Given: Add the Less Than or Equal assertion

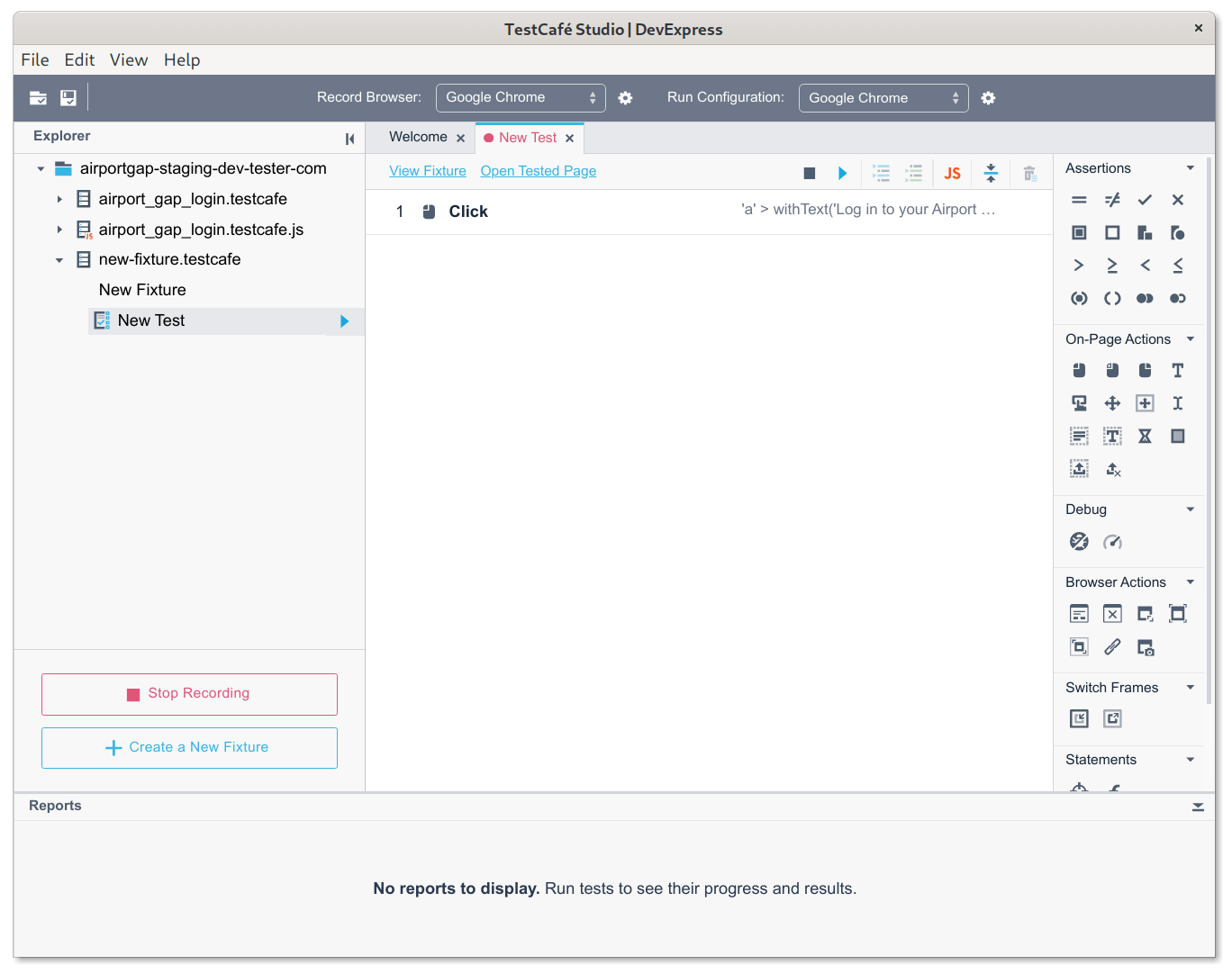Looking at the screenshot, I should [x=1177, y=266].
